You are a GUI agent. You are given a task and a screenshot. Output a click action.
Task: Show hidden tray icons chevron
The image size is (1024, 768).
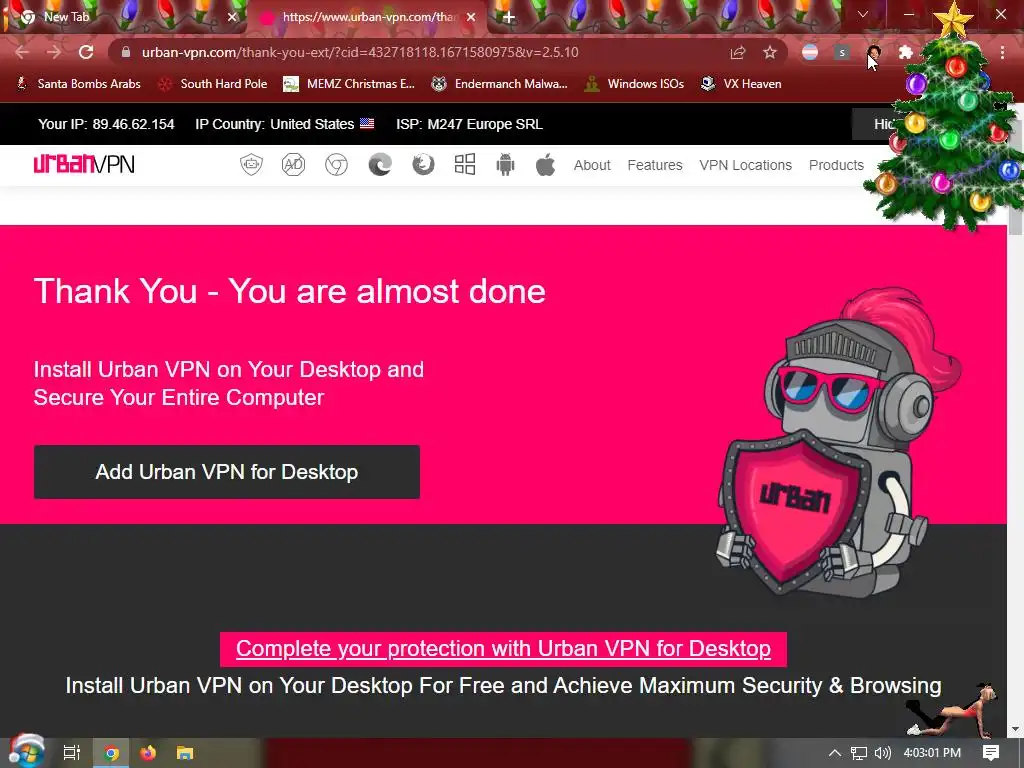[x=835, y=753]
